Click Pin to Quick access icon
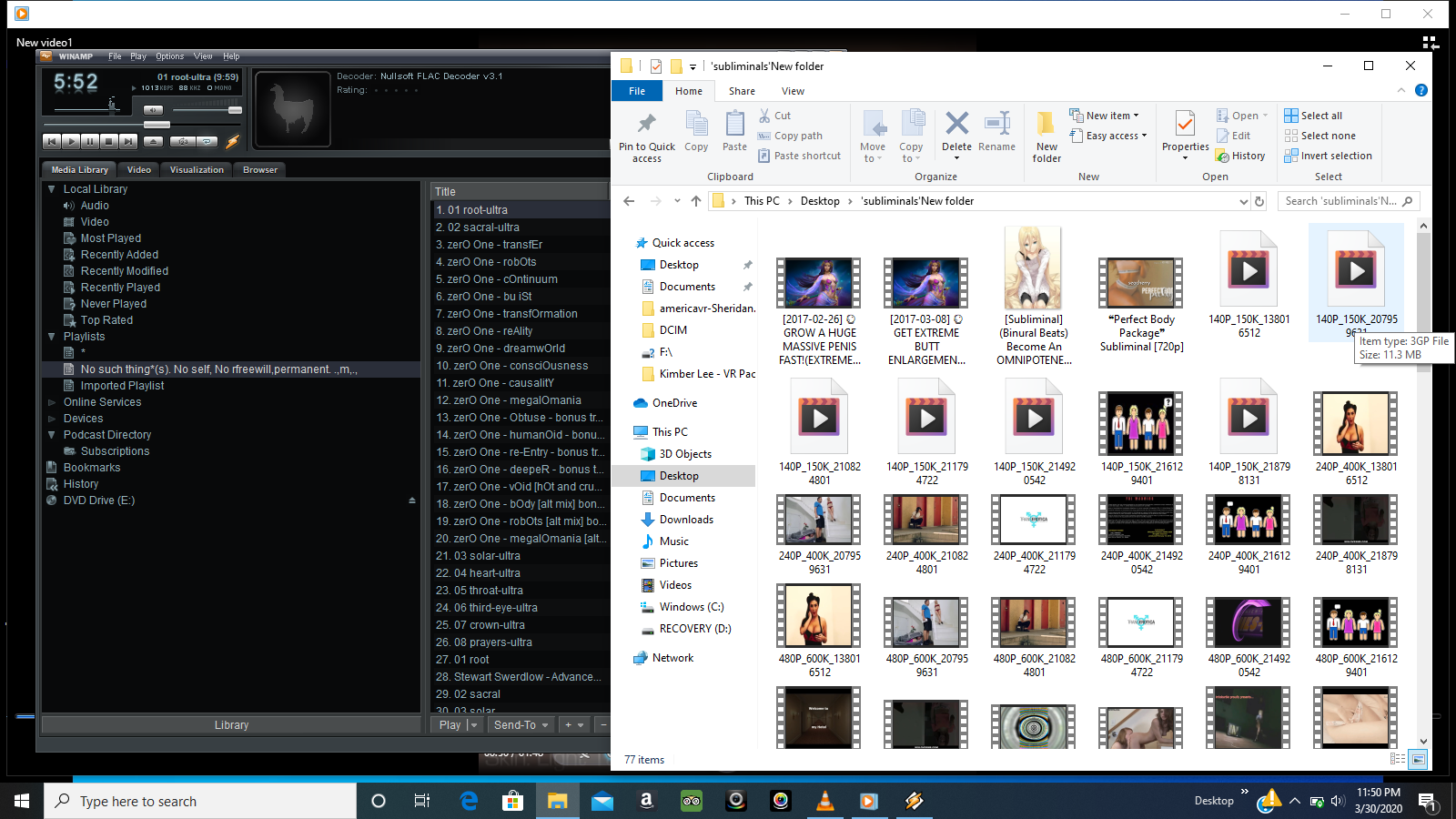Screen dimensions: 1456x819 pos(647,124)
